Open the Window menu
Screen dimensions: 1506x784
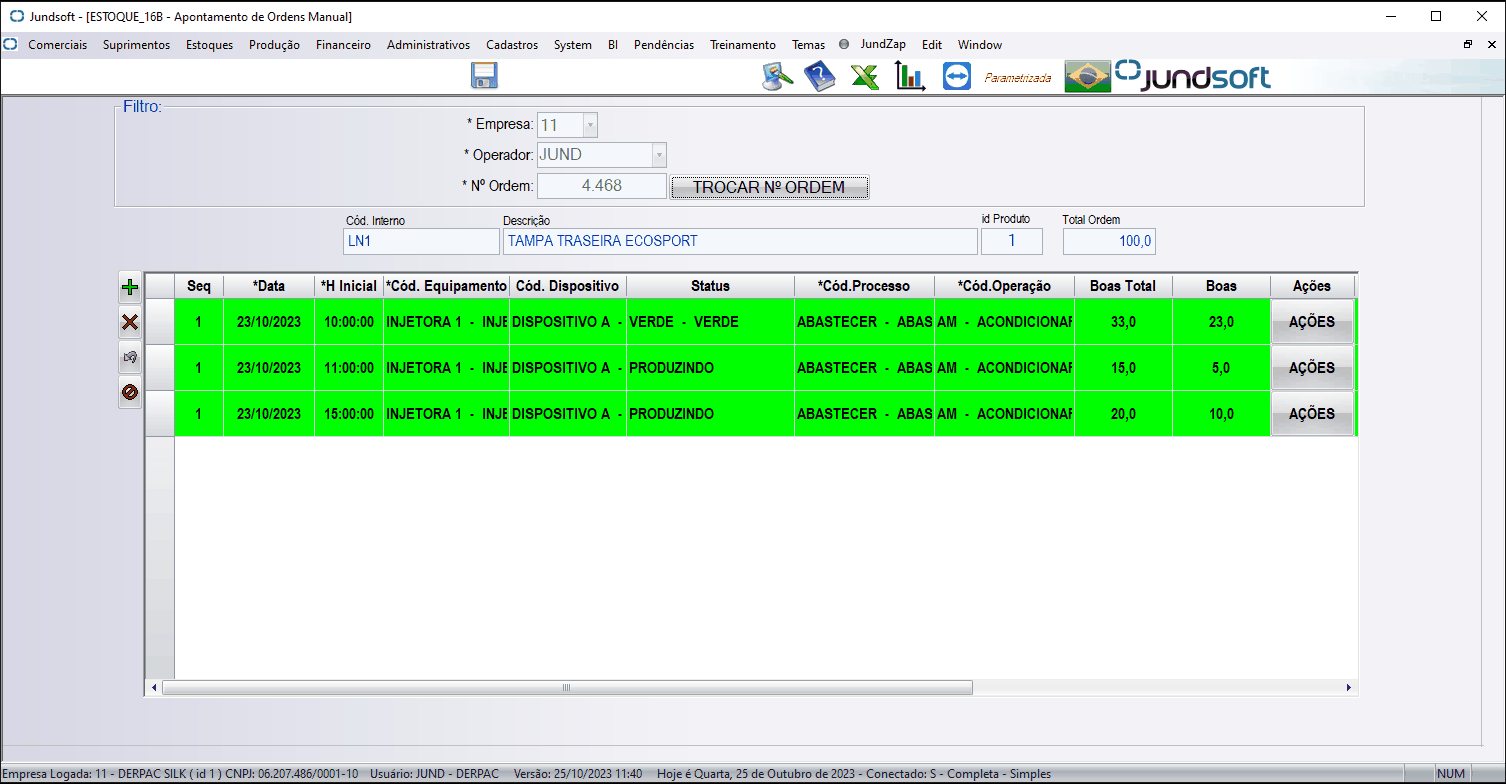[x=980, y=45]
